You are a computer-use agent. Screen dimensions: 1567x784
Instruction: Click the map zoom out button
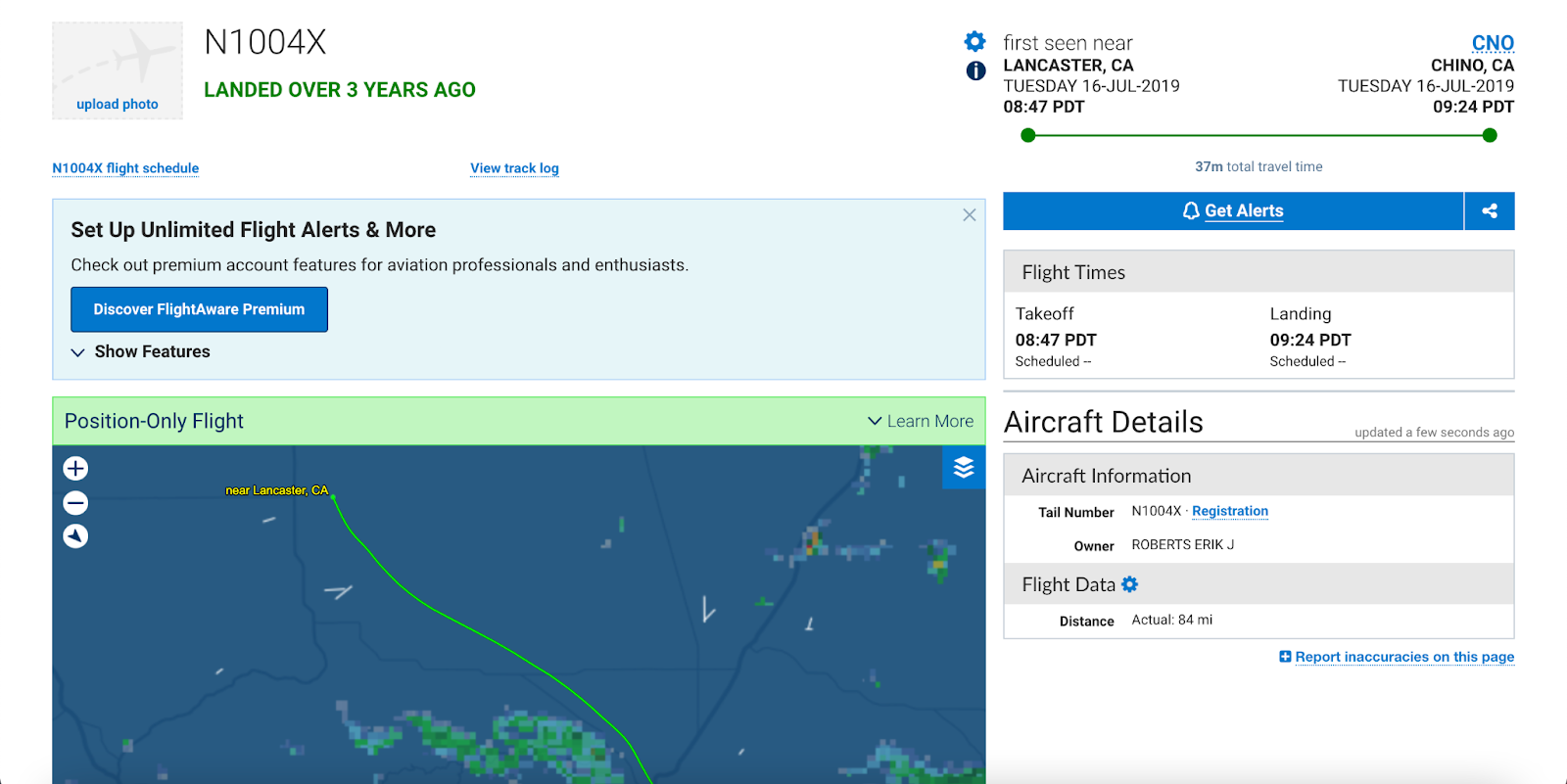(75, 503)
